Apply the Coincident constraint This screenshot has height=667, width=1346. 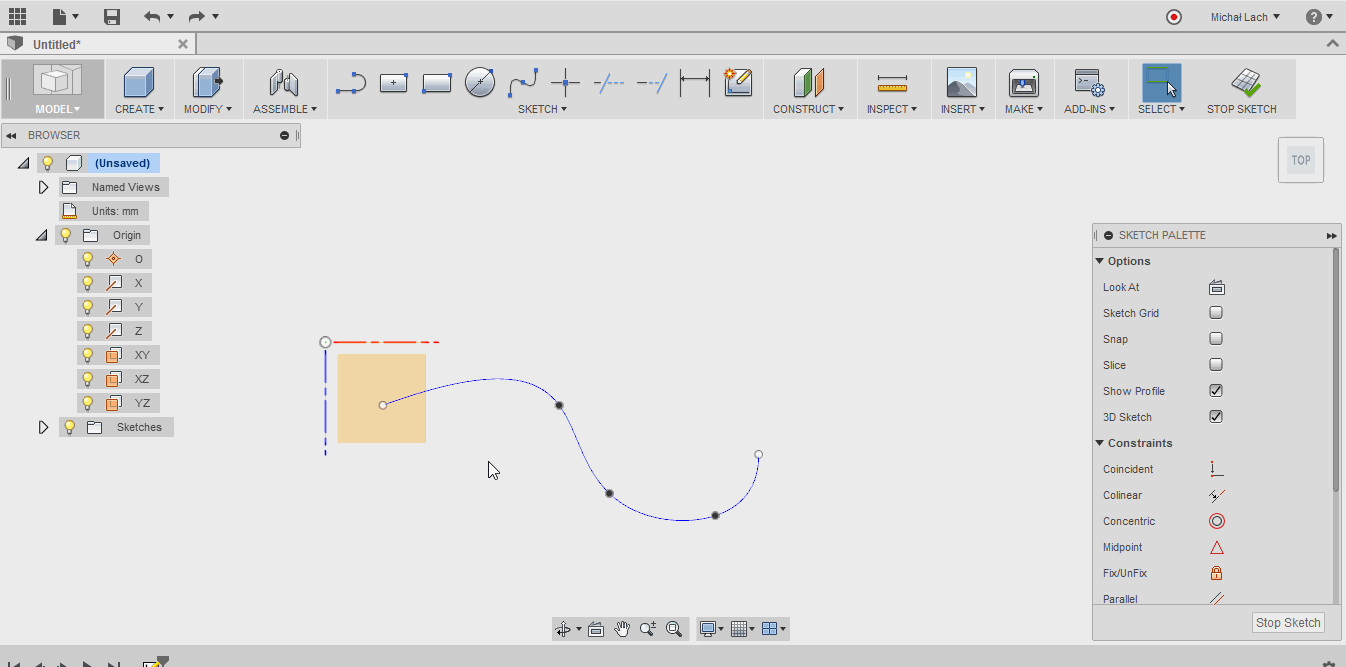(1216, 468)
